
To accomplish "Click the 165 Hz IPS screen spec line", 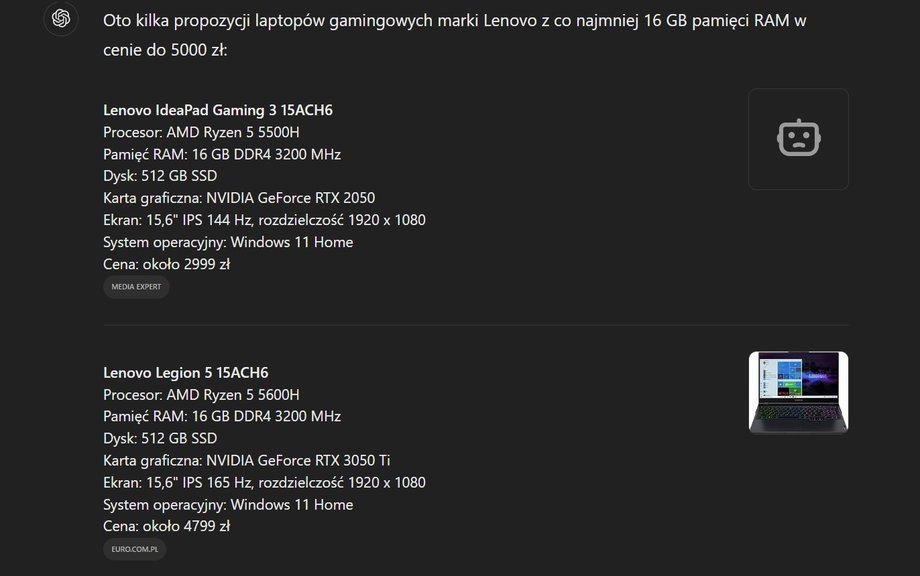I will point(265,483).
